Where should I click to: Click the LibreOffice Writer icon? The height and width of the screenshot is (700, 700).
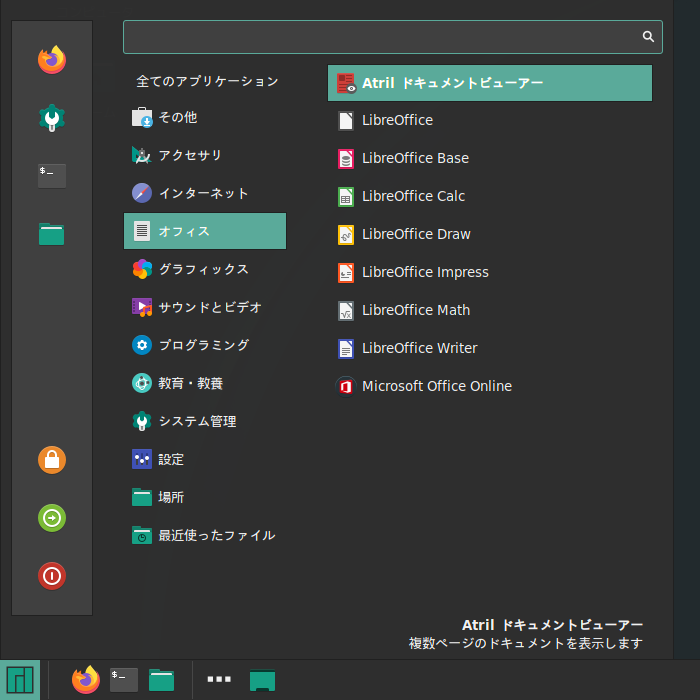coord(346,349)
